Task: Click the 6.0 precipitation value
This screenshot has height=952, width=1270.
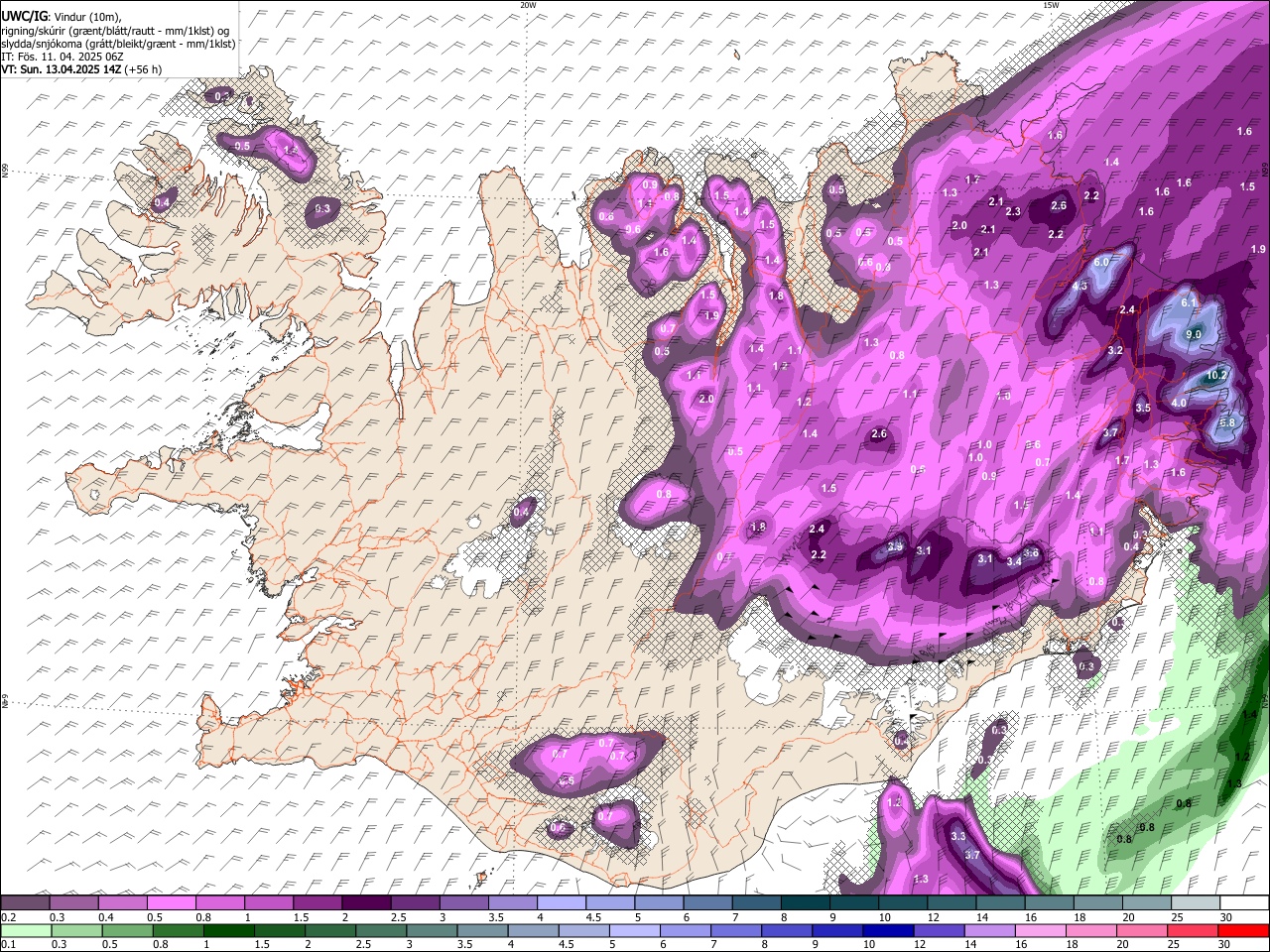Action: pyautogui.click(x=1100, y=263)
